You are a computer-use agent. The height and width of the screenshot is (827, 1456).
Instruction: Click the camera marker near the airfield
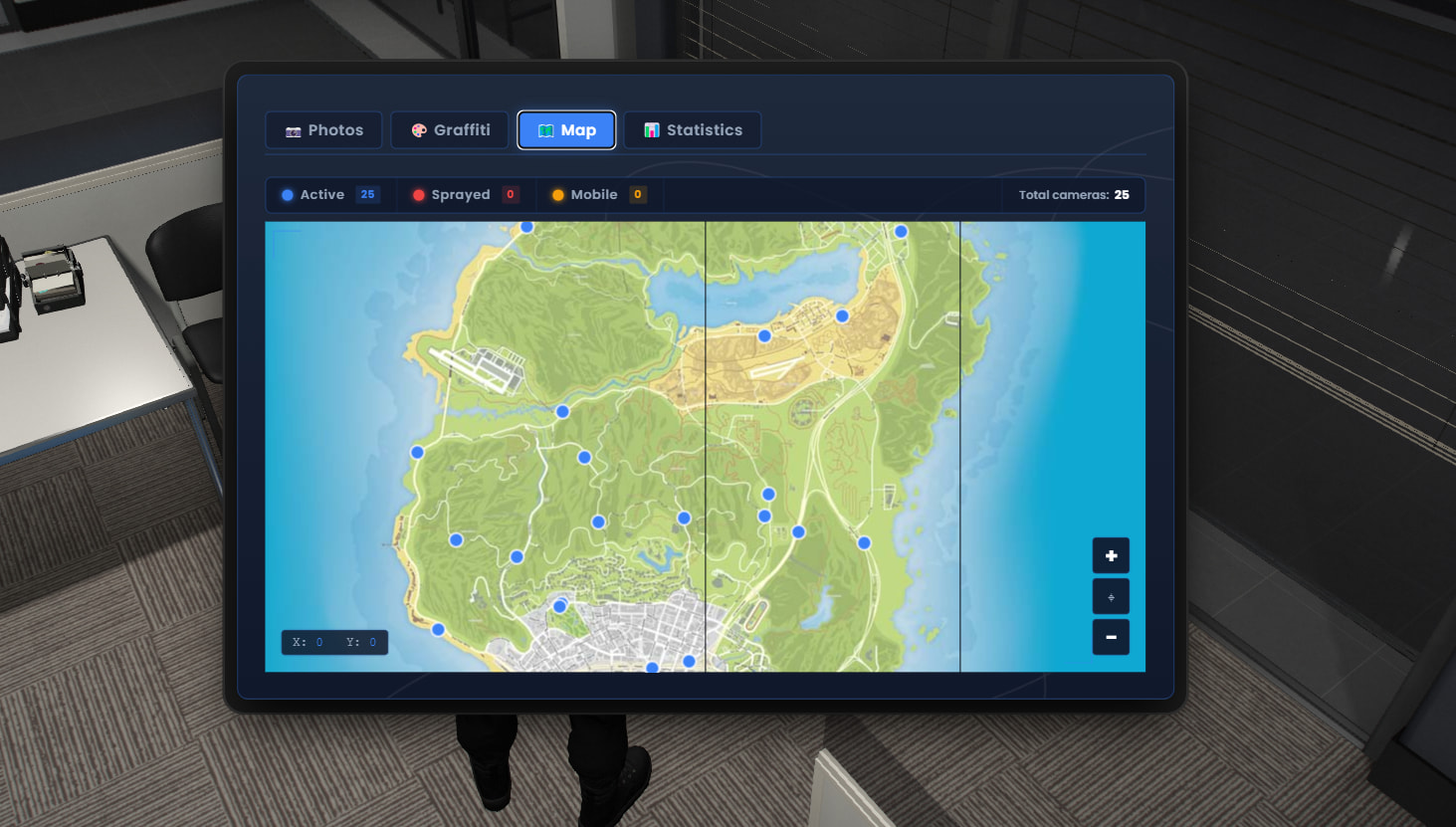[x=562, y=411]
